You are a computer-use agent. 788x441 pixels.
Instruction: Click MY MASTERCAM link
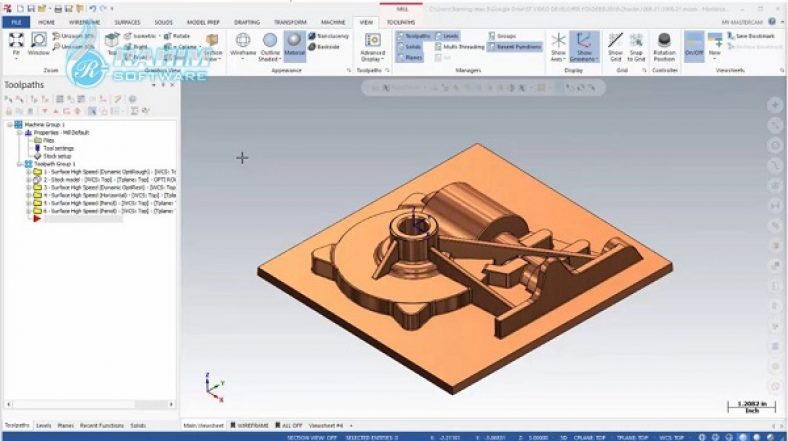tap(742, 22)
